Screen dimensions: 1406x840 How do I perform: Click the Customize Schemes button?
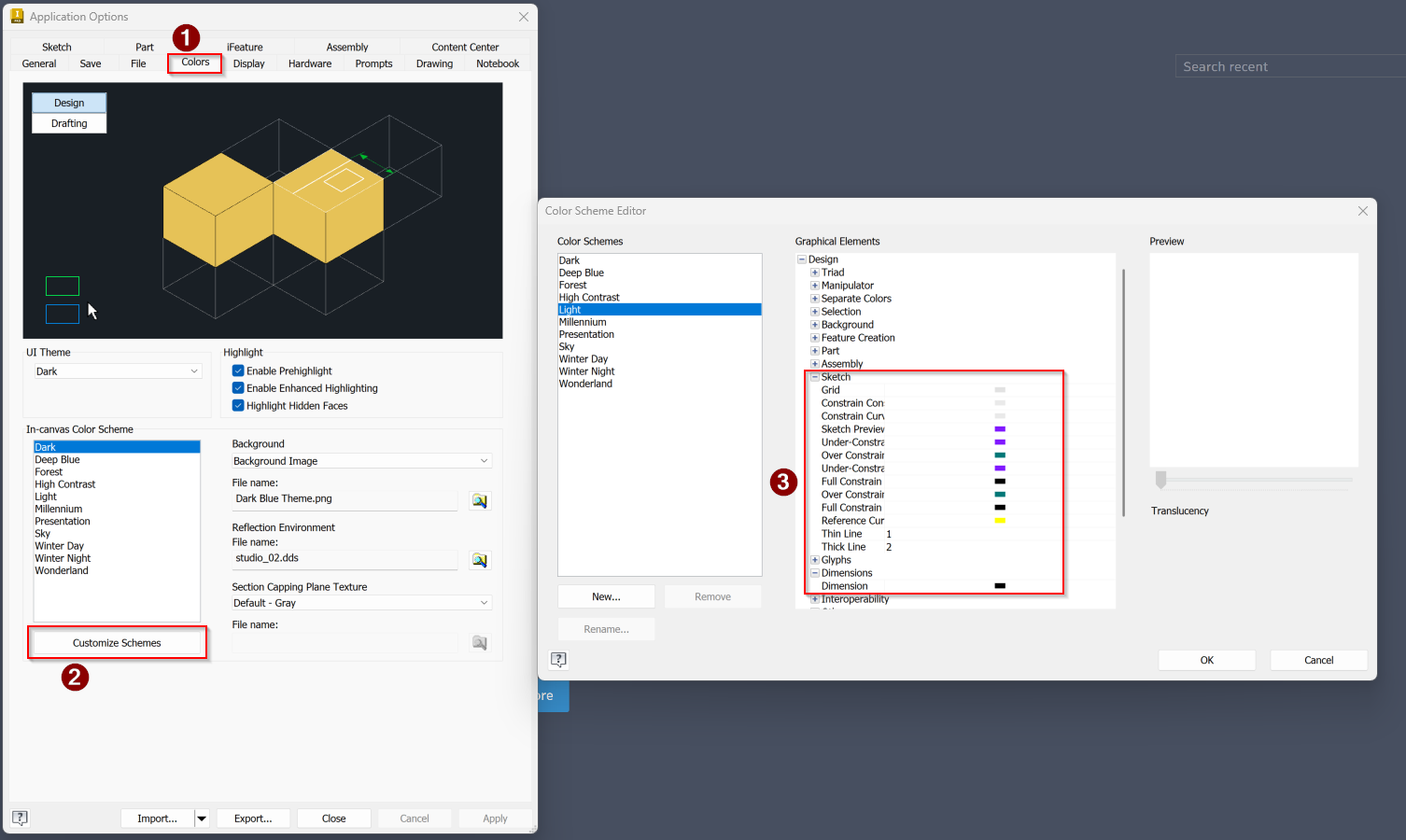click(117, 642)
